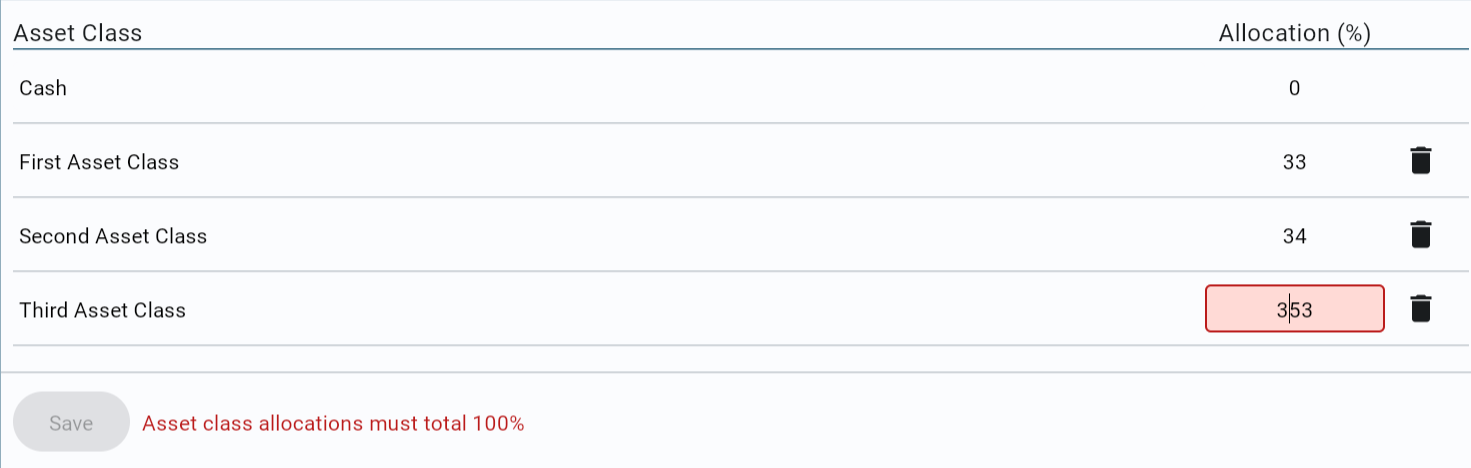This screenshot has height=468, width=1471.
Task: Click the Cash allocation value 0
Action: pyautogui.click(x=1294, y=88)
